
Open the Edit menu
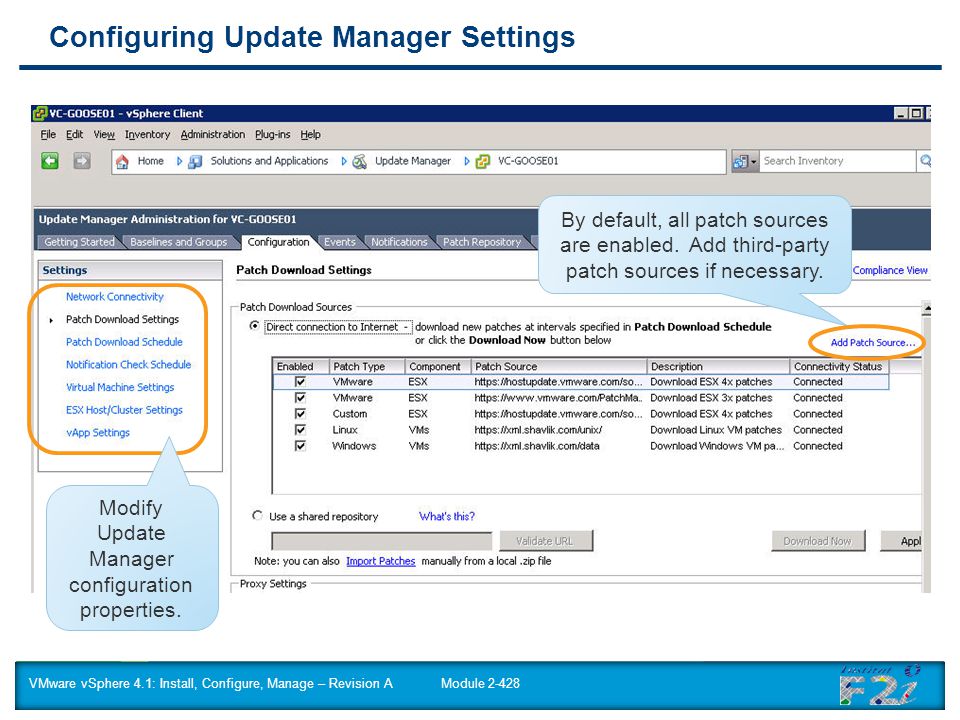tap(74, 134)
